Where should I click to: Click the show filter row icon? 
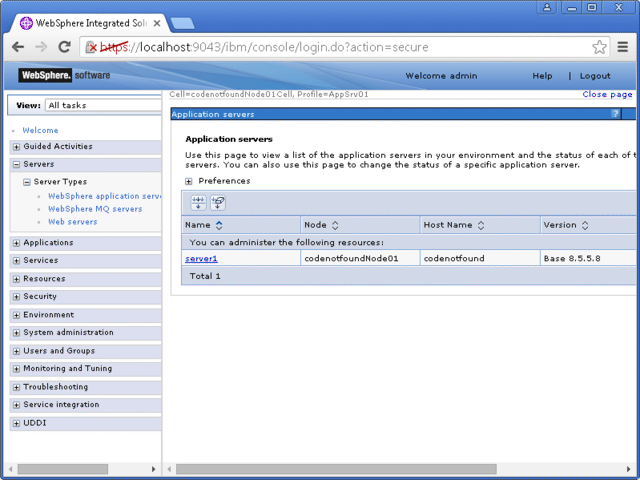198,203
